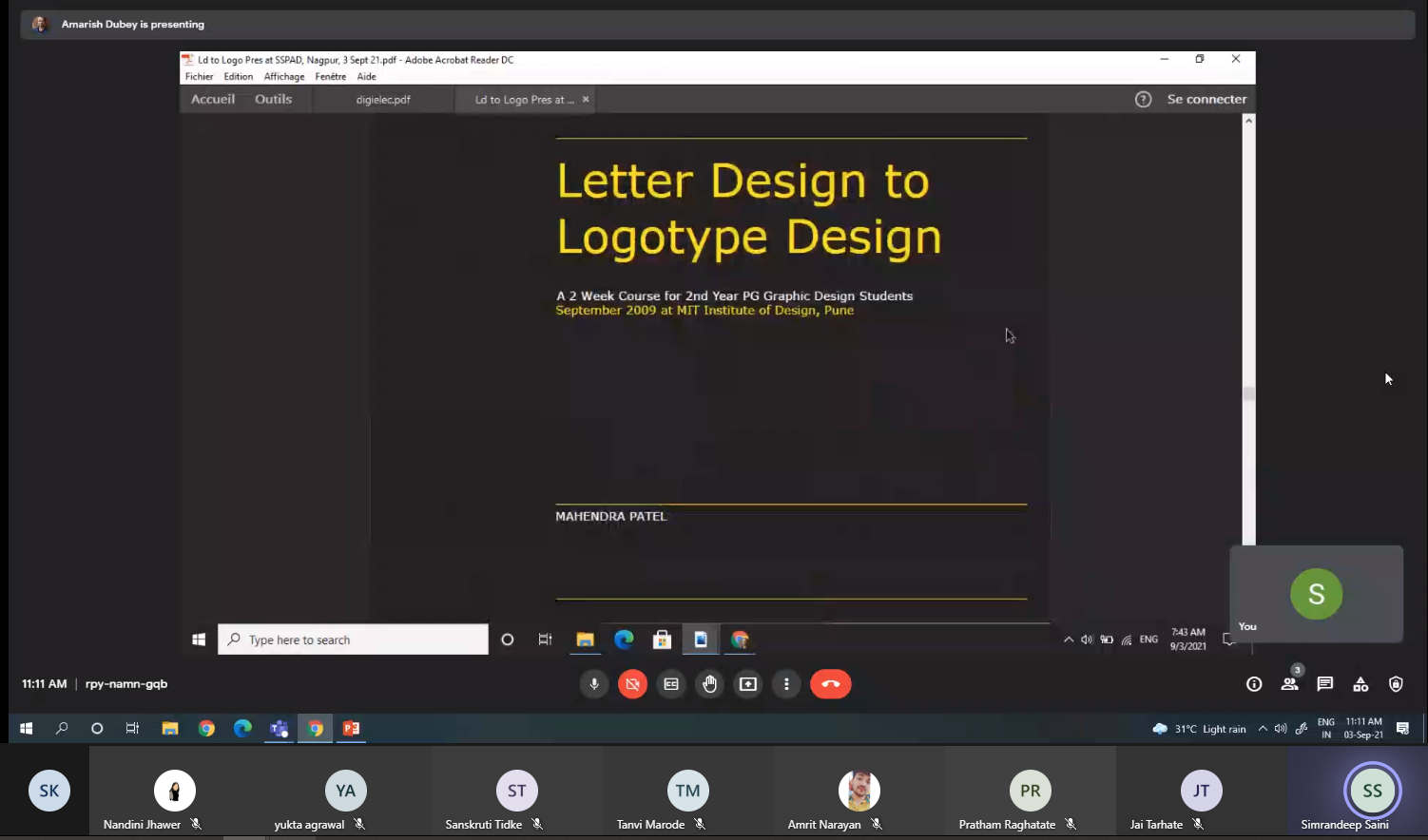
Task: Toggle the microphone in Meet
Action: point(594,684)
